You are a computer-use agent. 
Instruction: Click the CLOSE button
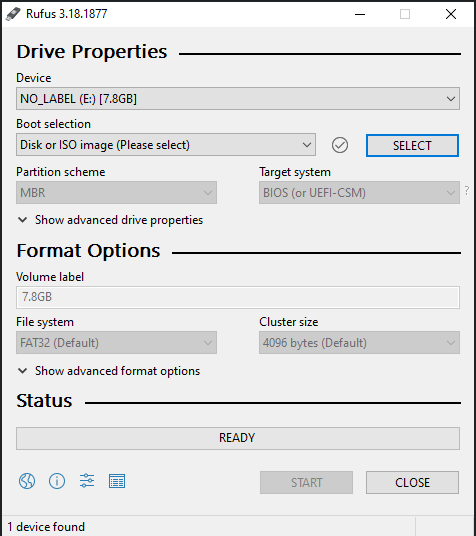point(412,483)
